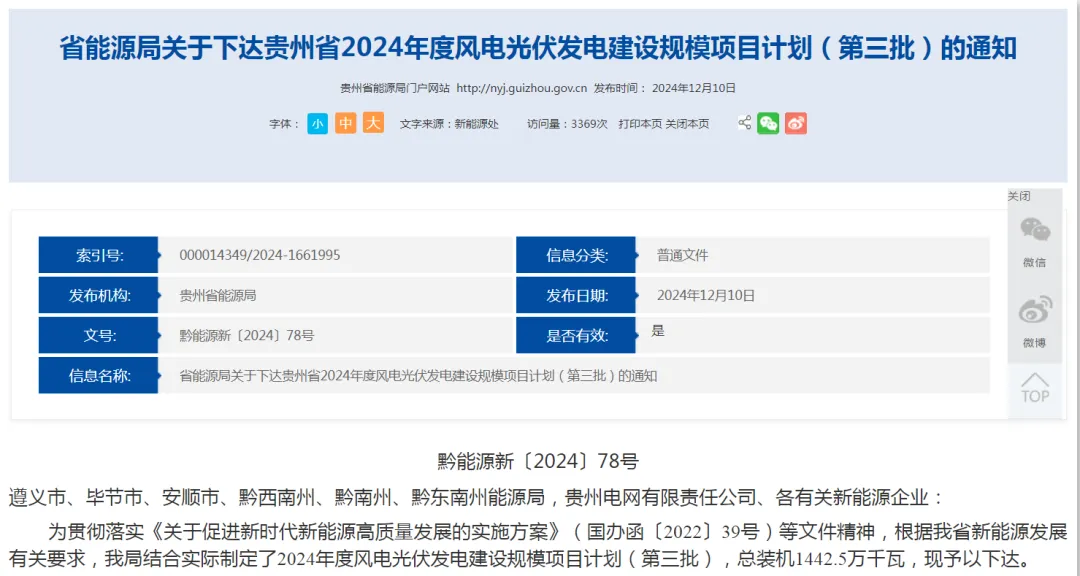This screenshot has height=576, width=1080.
Task: Click the article headline title text
Action: click(538, 48)
